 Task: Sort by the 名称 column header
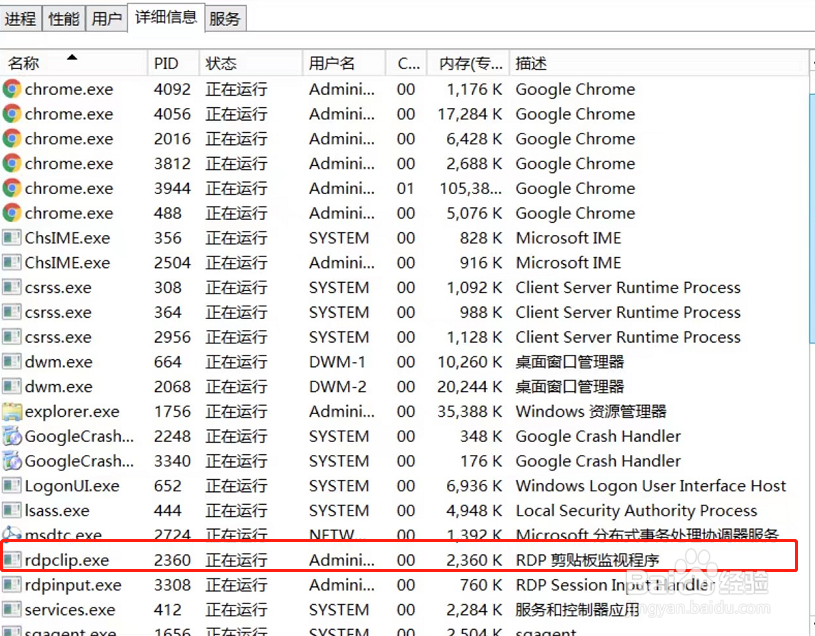(74, 63)
